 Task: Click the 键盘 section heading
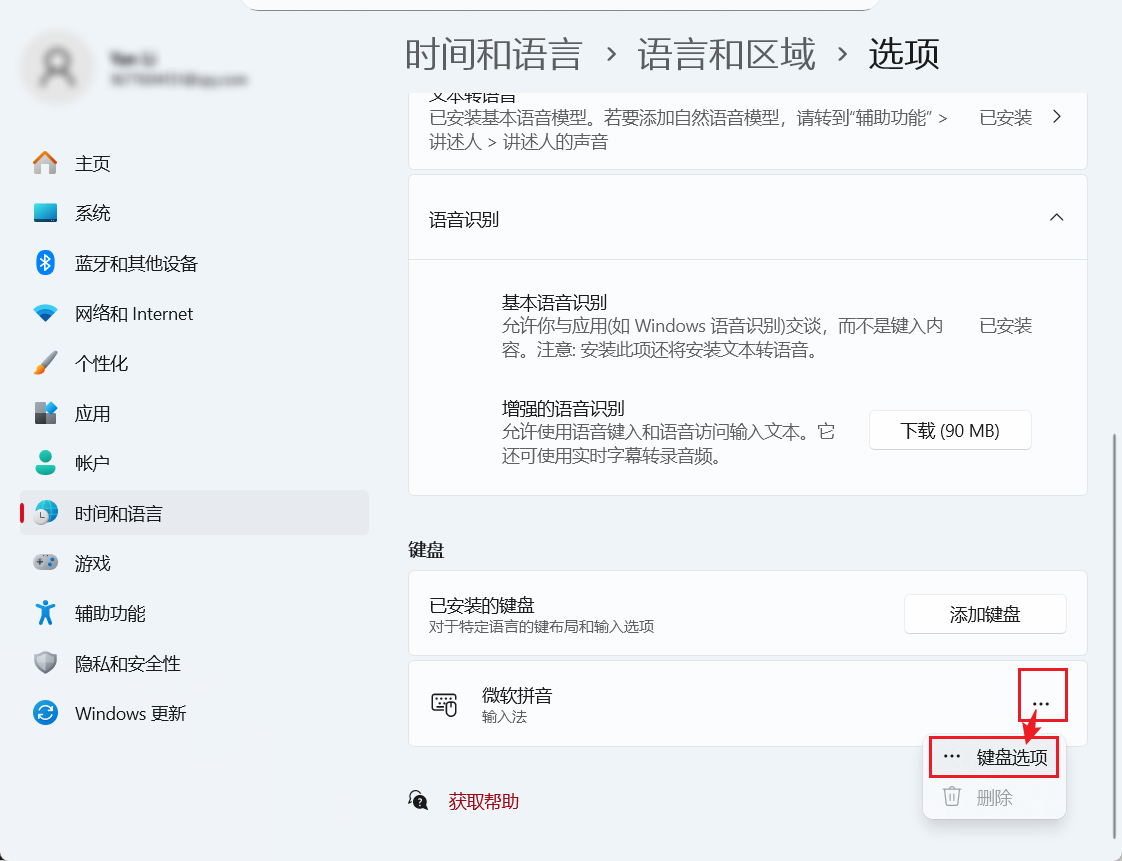pyautogui.click(x=426, y=550)
